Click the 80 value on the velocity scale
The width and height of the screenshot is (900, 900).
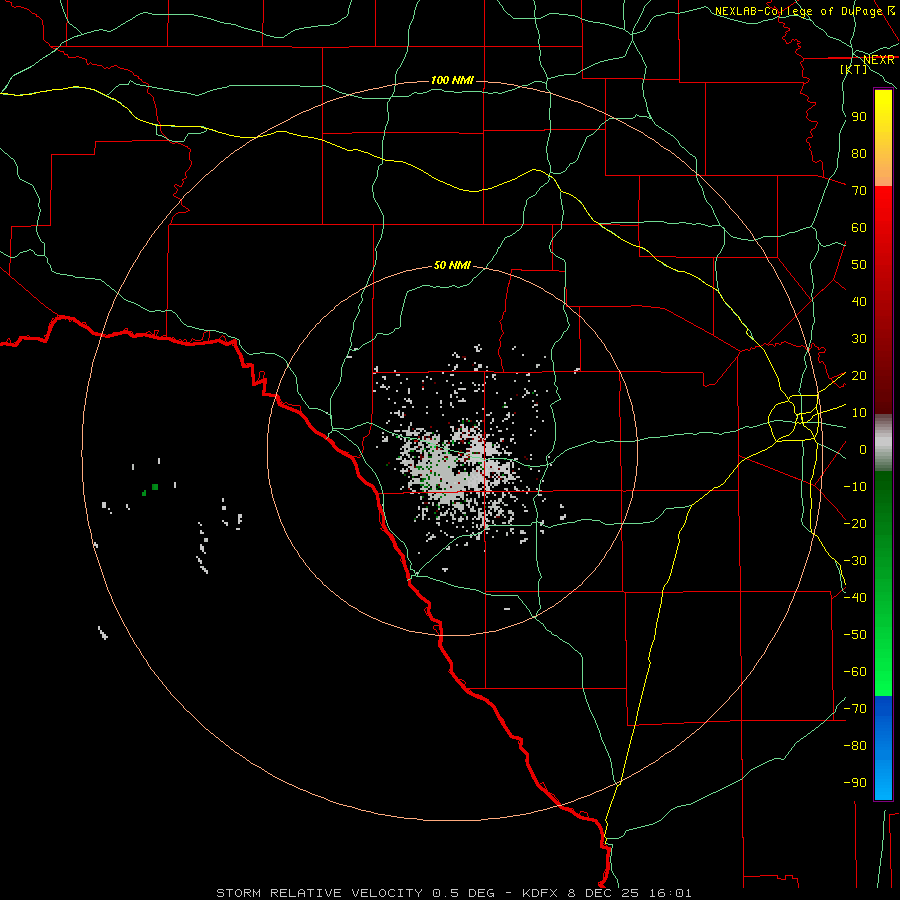(859, 154)
